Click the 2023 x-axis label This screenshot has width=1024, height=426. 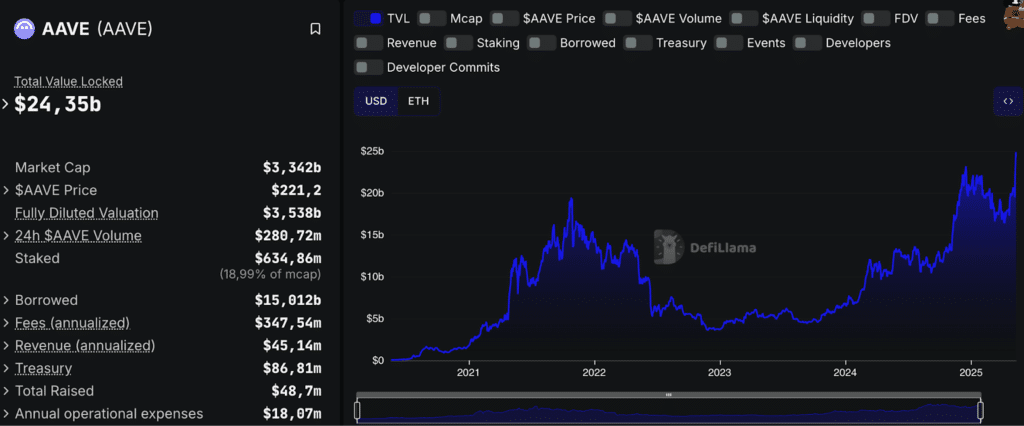[720, 372]
